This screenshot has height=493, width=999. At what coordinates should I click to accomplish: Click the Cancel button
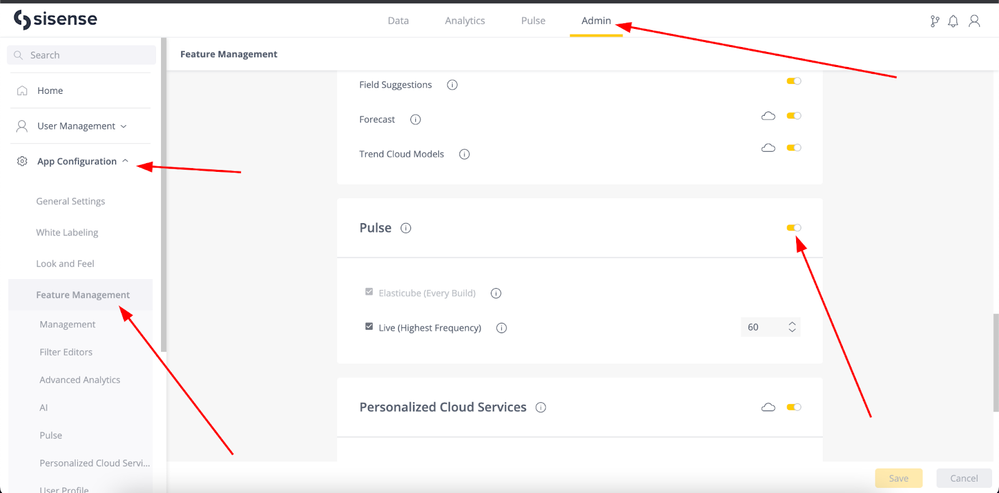click(963, 478)
